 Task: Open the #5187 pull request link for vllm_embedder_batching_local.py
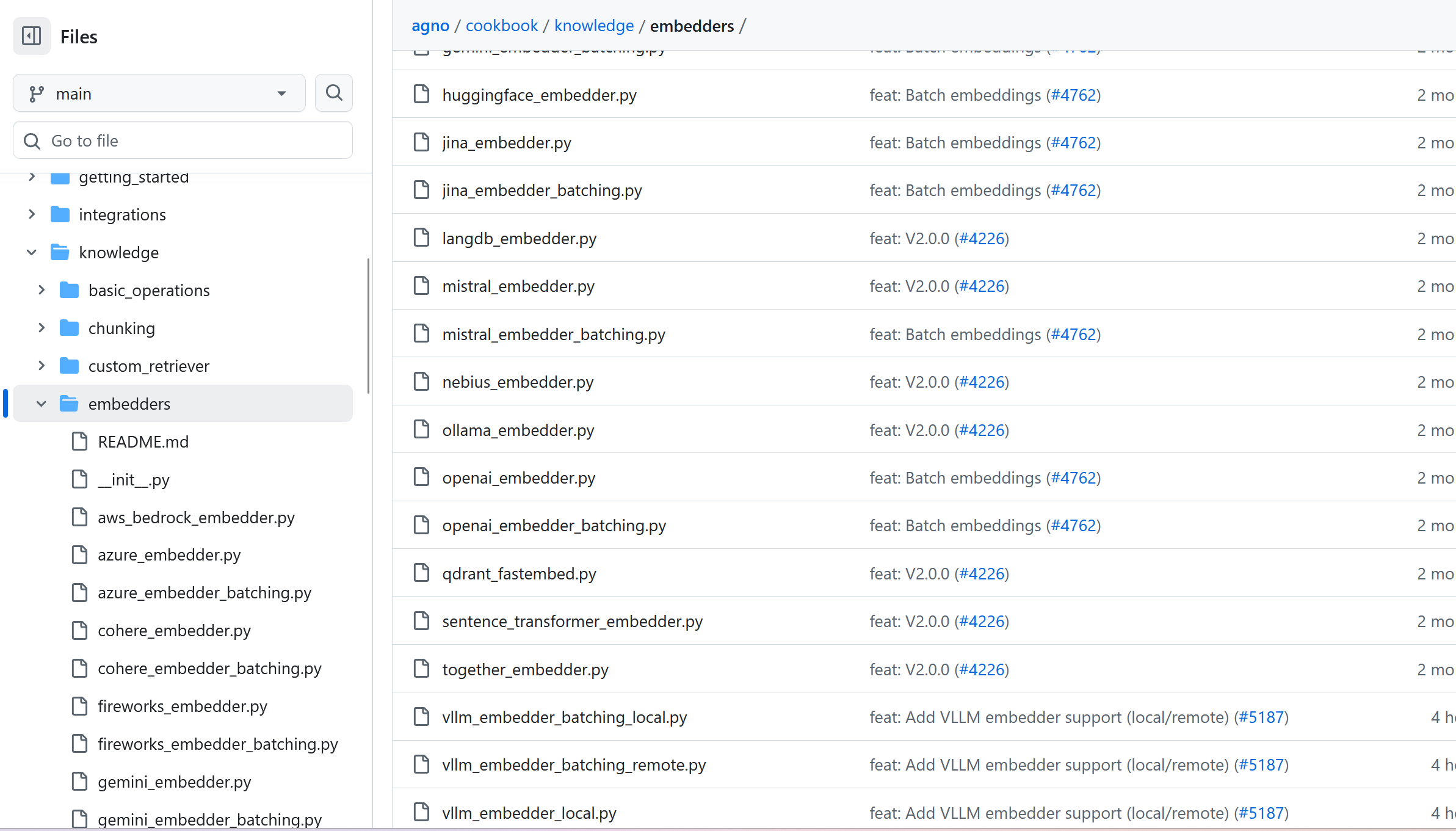(x=1261, y=717)
